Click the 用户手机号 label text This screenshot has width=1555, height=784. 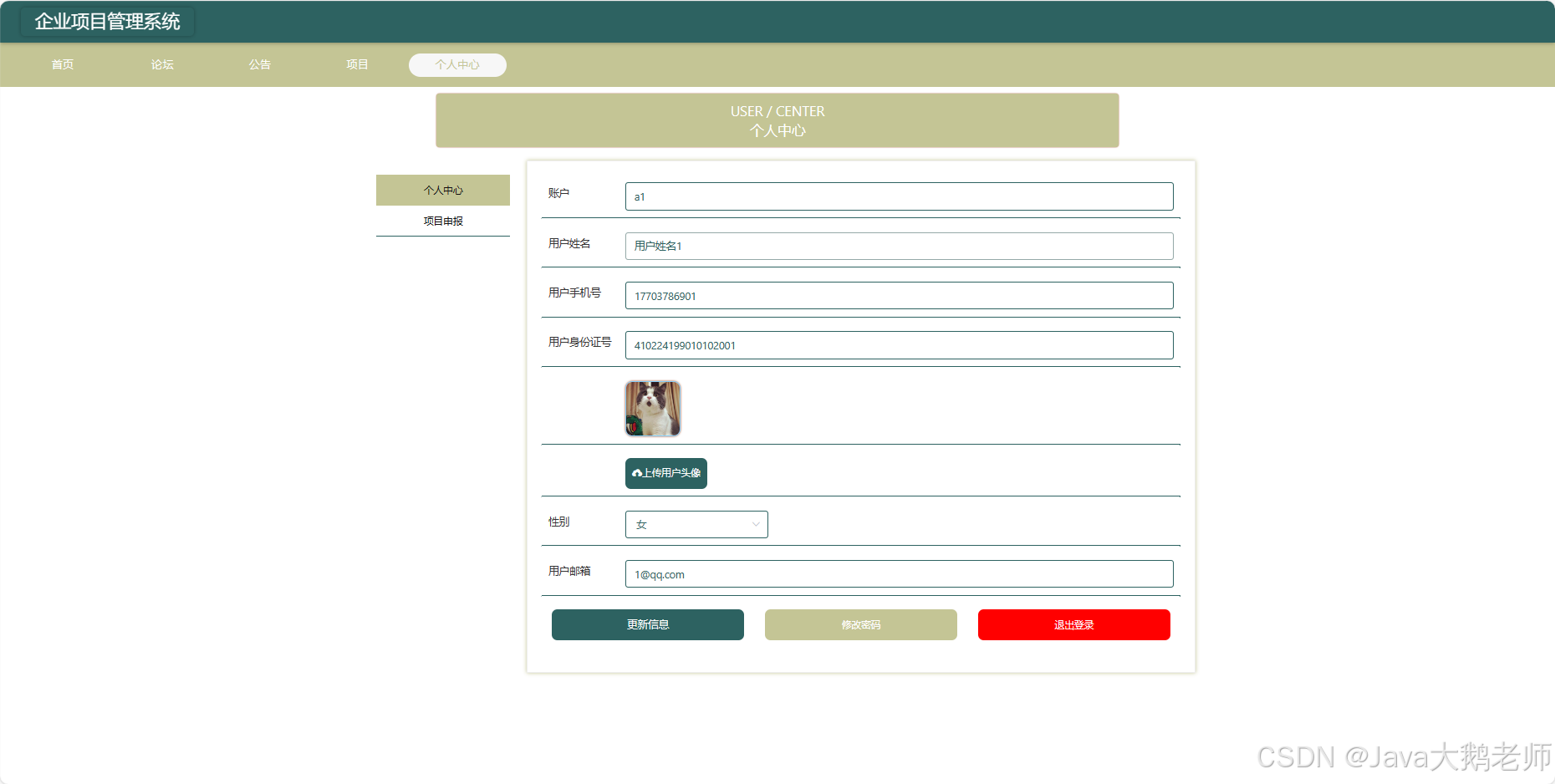574,293
